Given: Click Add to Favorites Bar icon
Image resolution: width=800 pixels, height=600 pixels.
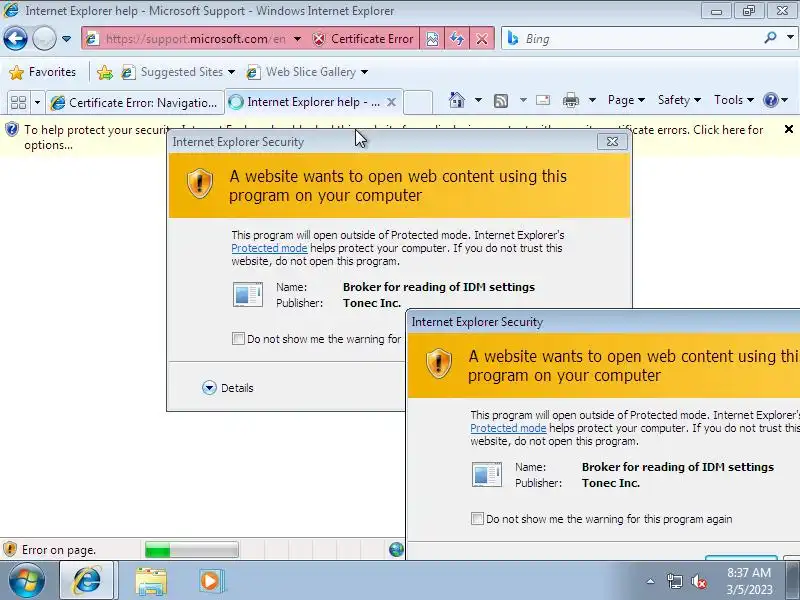Looking at the screenshot, I should pyautogui.click(x=105, y=72).
